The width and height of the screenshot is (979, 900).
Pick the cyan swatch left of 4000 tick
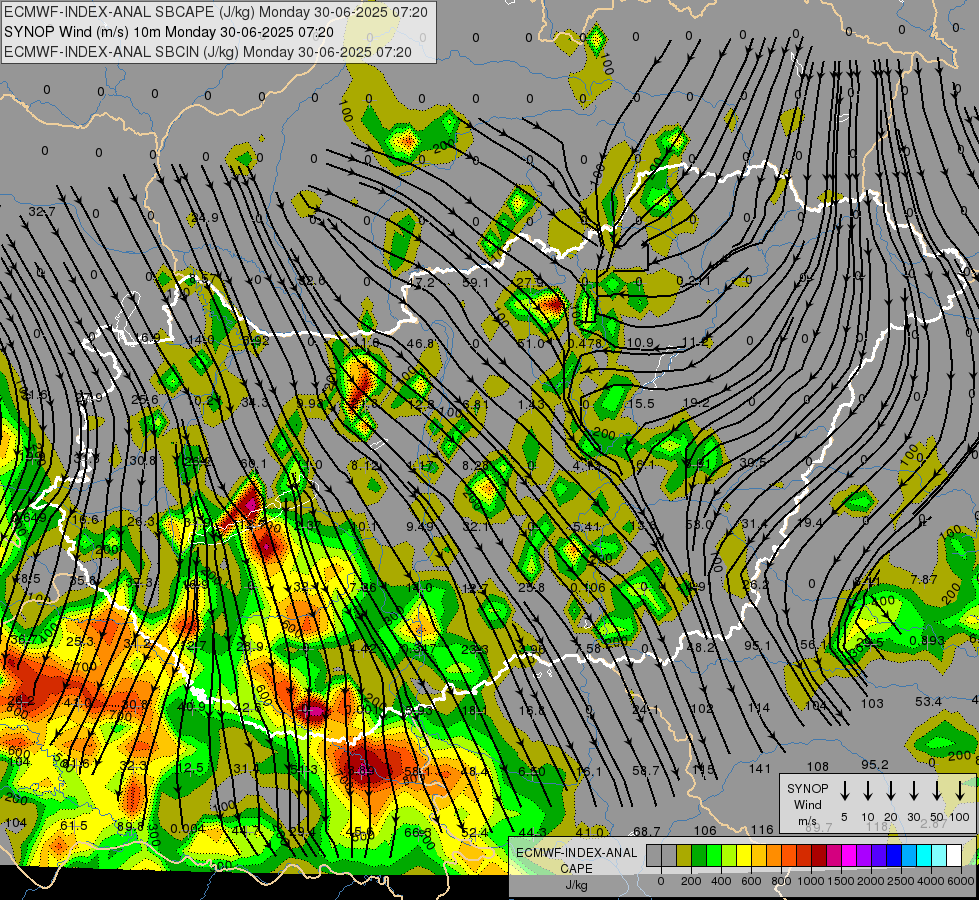pos(923,856)
